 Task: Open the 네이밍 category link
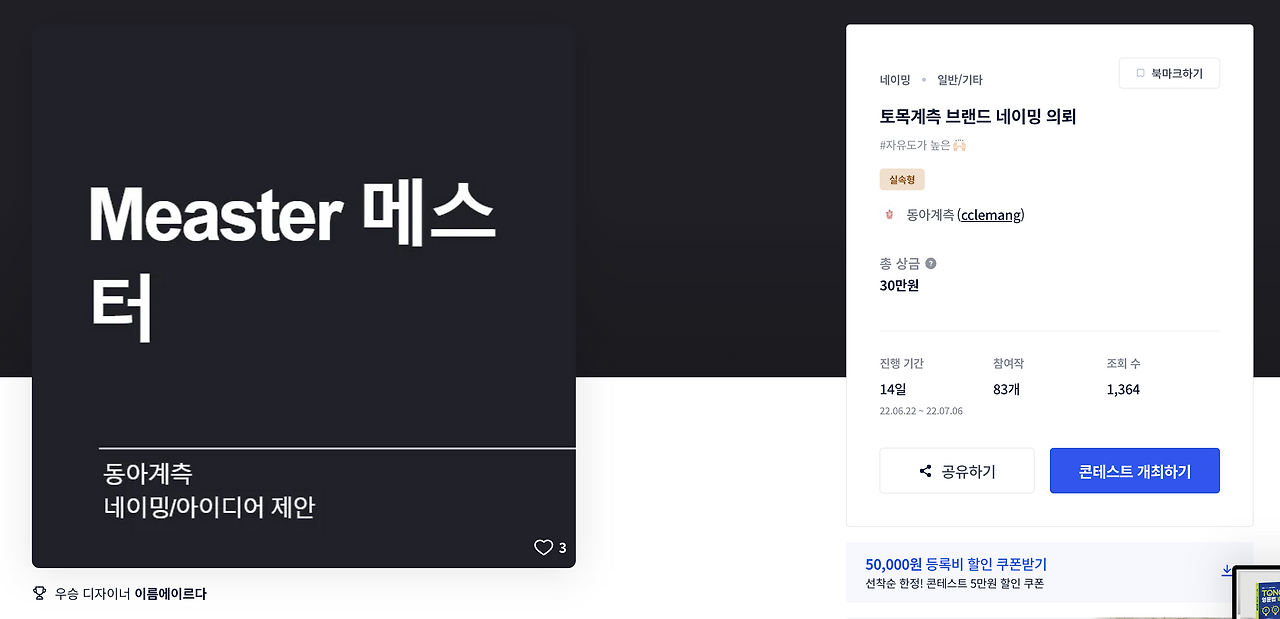pos(893,79)
